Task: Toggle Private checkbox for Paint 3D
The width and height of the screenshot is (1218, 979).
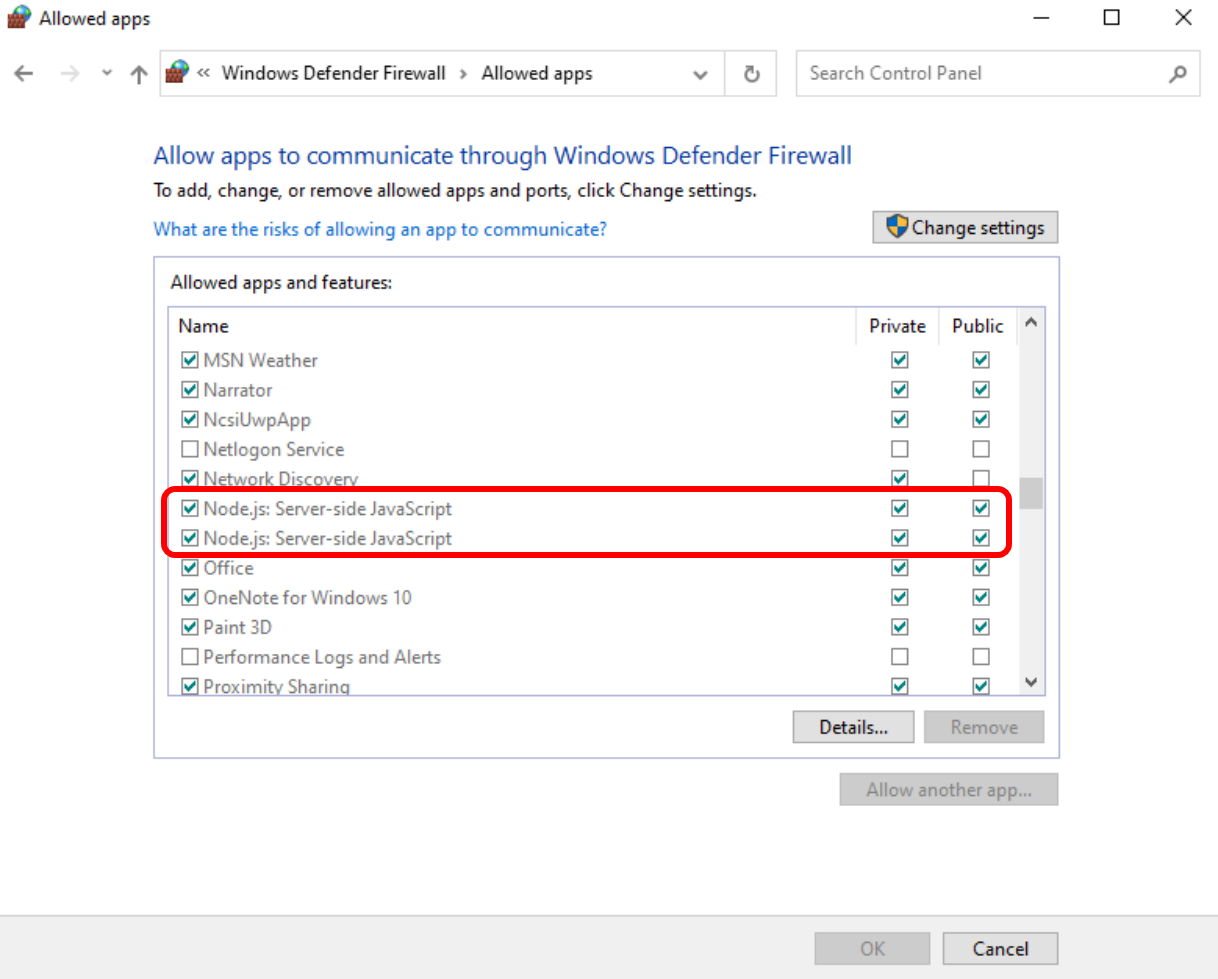Action: point(900,628)
